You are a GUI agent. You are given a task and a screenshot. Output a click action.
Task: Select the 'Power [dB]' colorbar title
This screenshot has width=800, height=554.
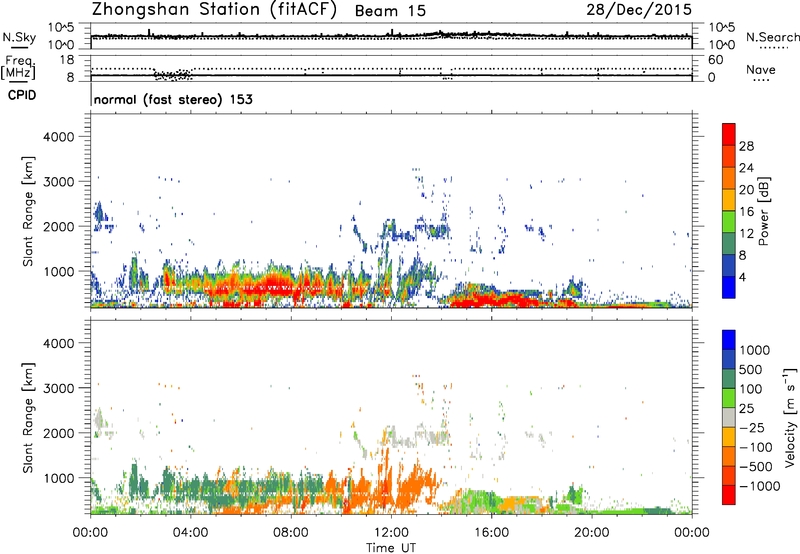tap(763, 211)
